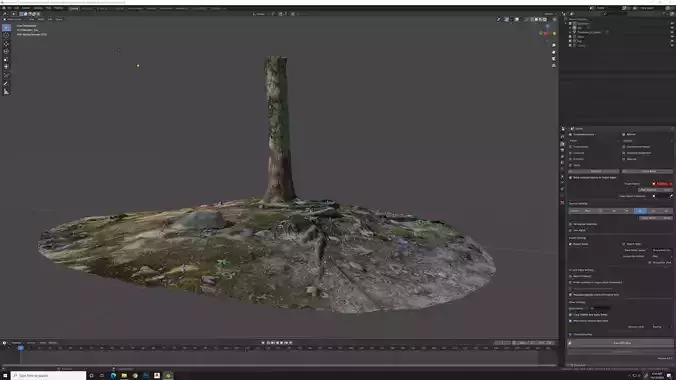Viewport: 676px width, 380px height.
Task: Click the large Bake button at panel bottom
Action: click(x=621, y=343)
